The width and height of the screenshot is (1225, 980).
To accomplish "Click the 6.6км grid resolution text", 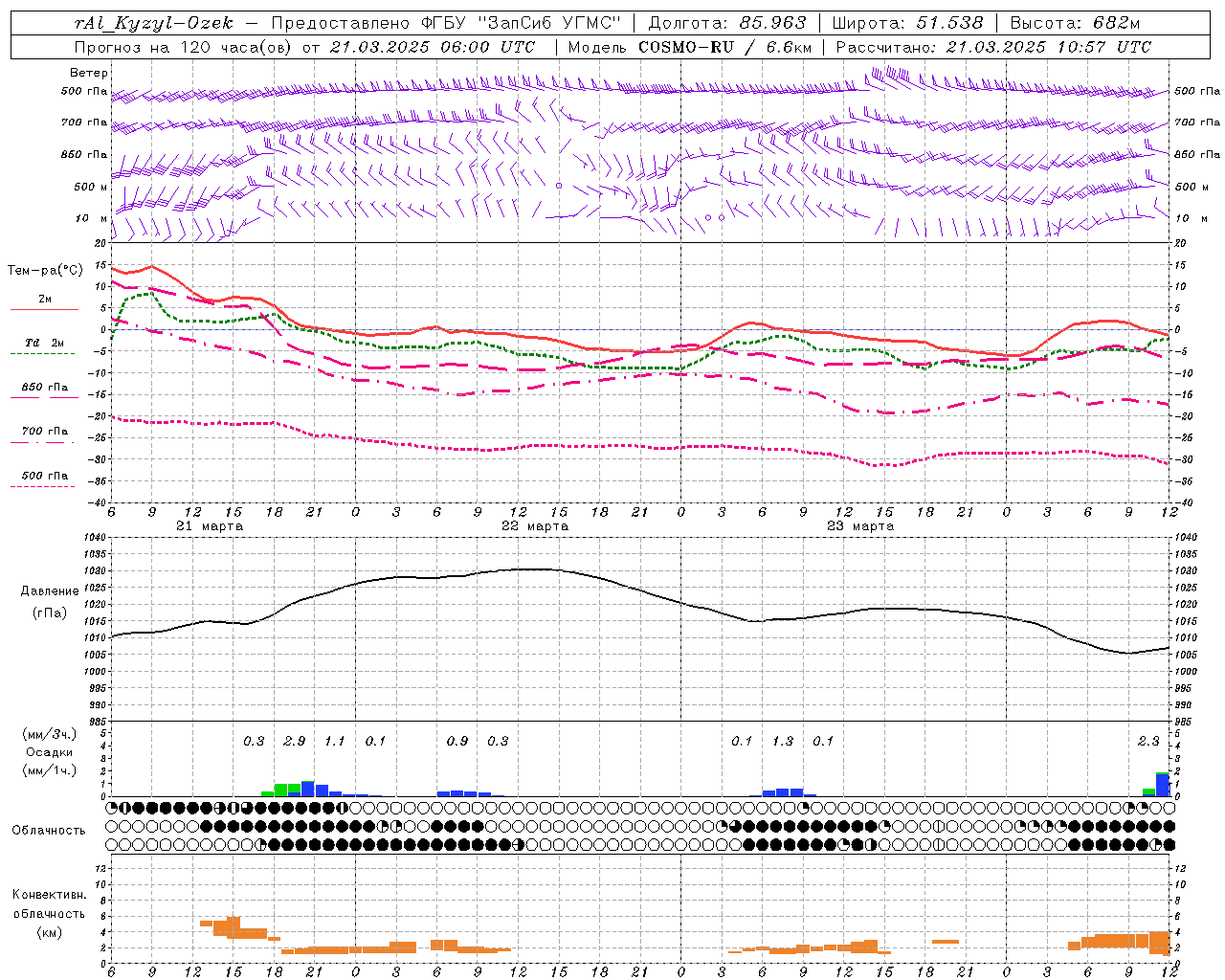I will coord(790,47).
